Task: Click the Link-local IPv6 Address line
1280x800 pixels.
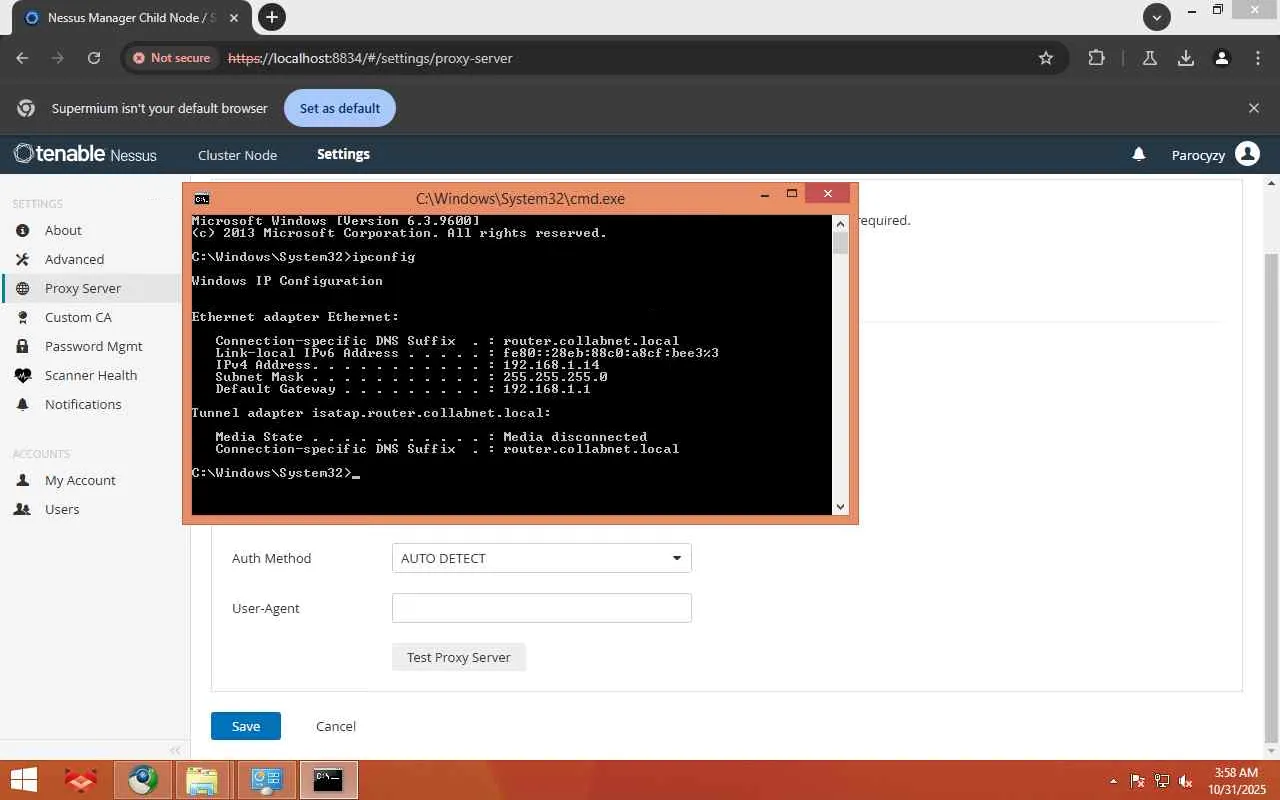Action: click(467, 353)
